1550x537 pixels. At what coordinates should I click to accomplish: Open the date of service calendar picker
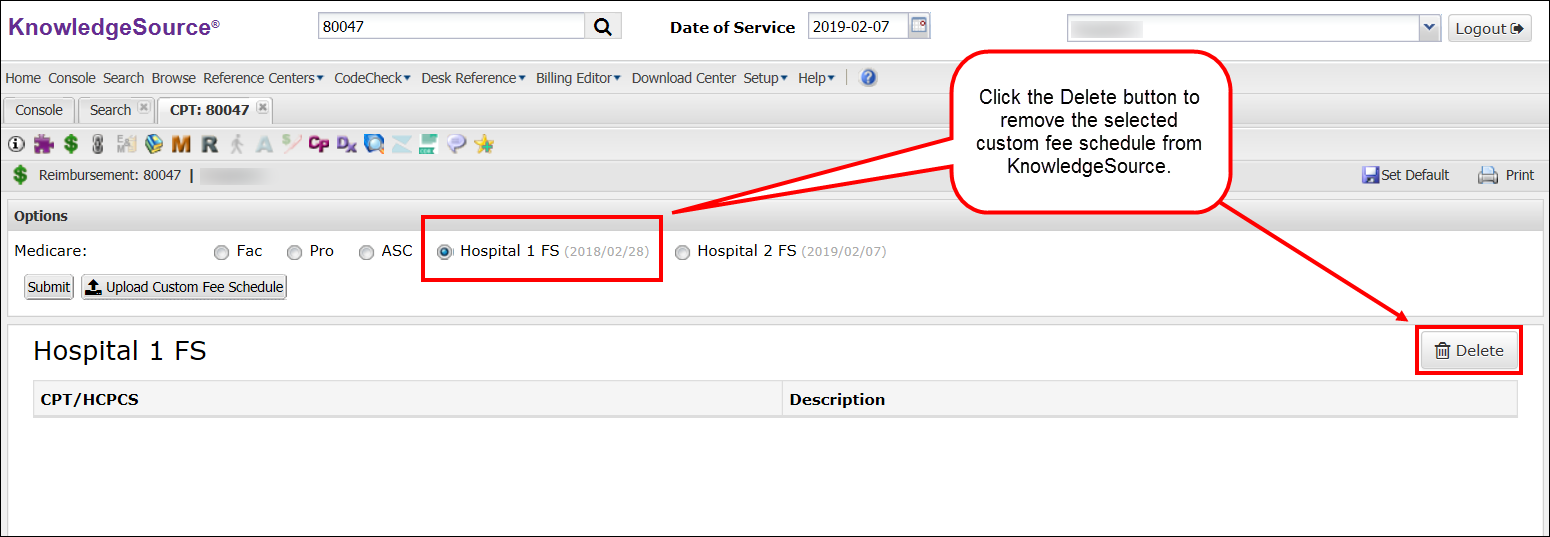point(918,27)
